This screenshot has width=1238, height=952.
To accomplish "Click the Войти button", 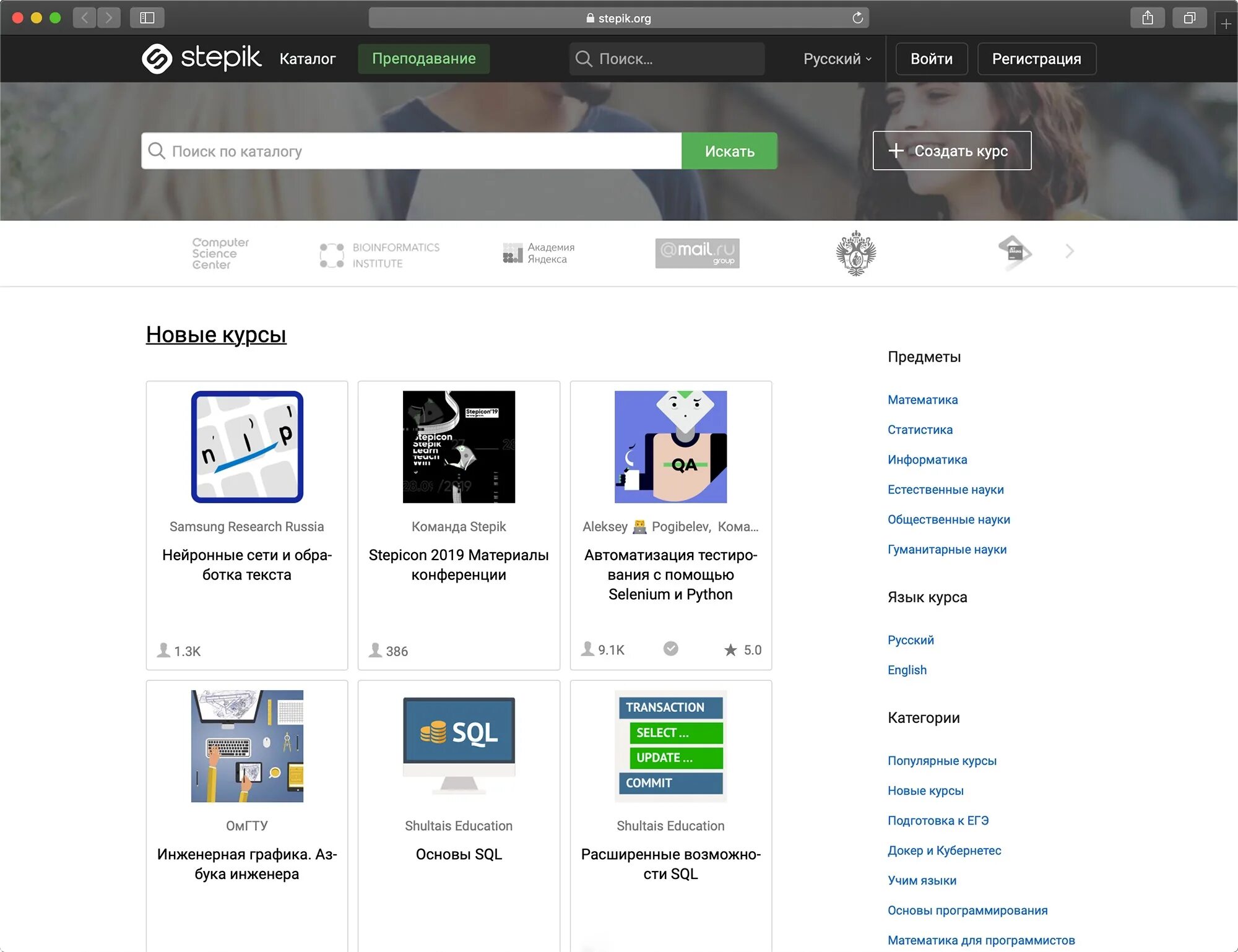I will pos(931,59).
